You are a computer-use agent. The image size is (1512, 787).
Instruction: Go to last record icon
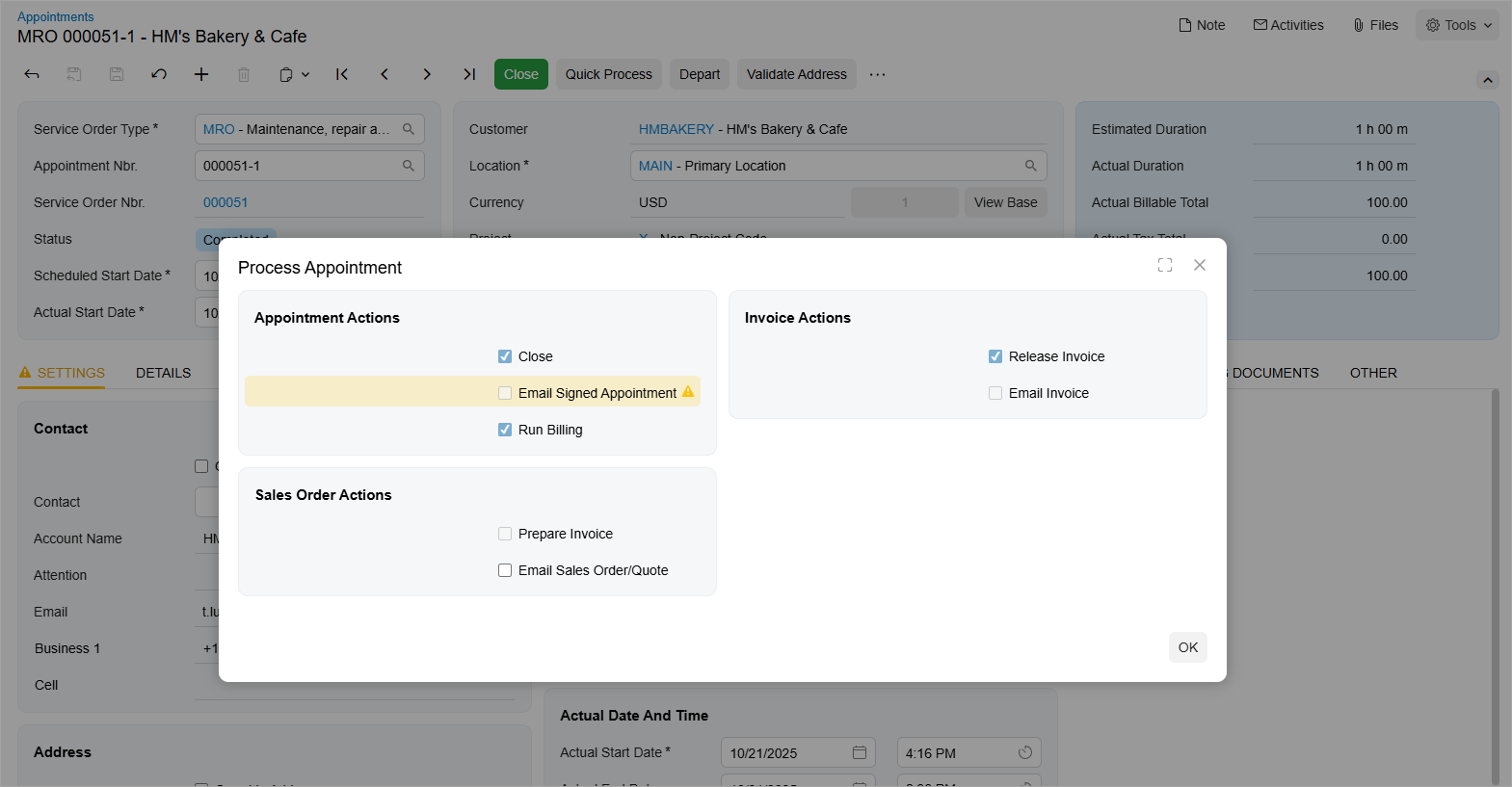tap(469, 74)
